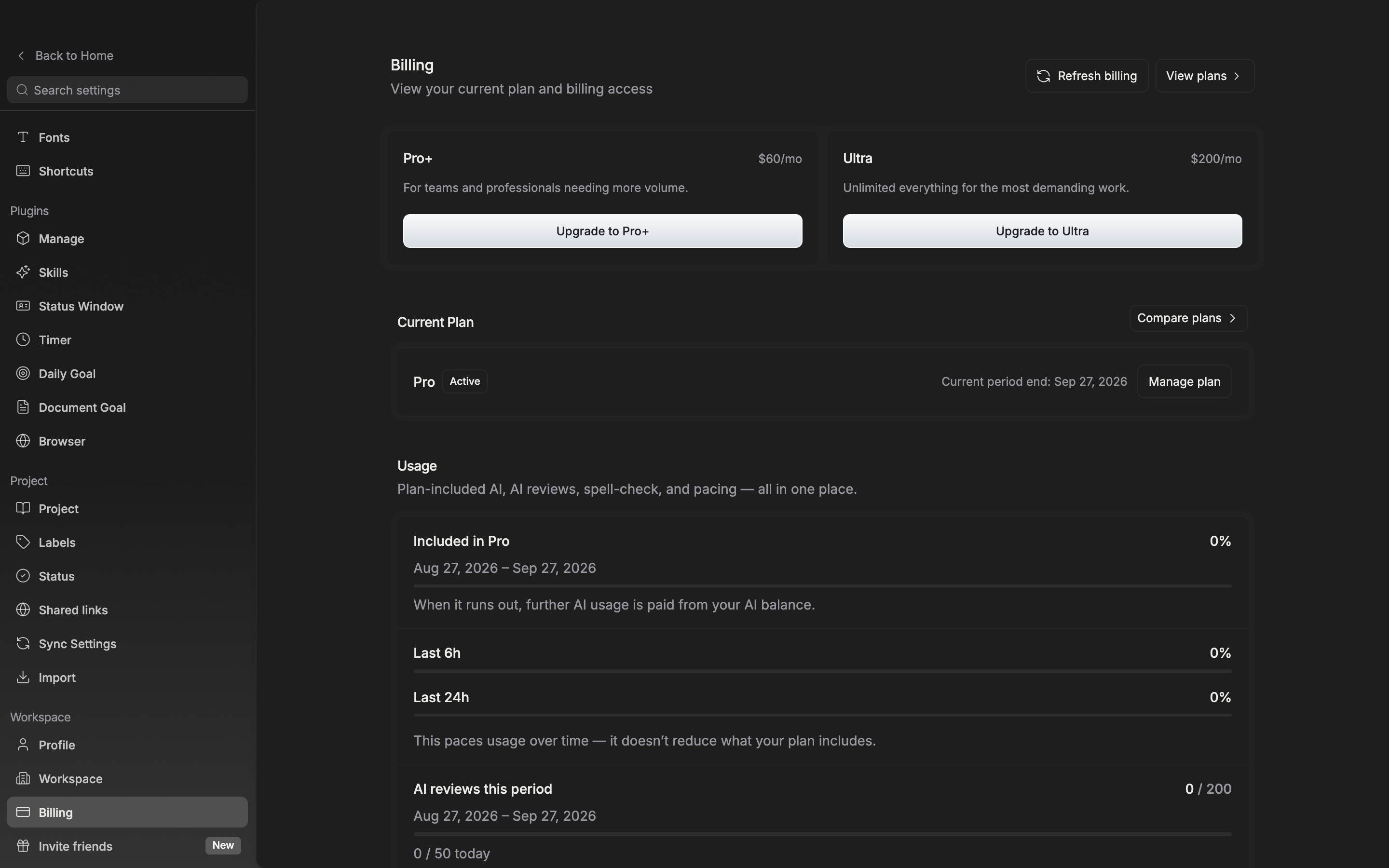Click the Shortcuts keyboard icon

tap(23, 171)
